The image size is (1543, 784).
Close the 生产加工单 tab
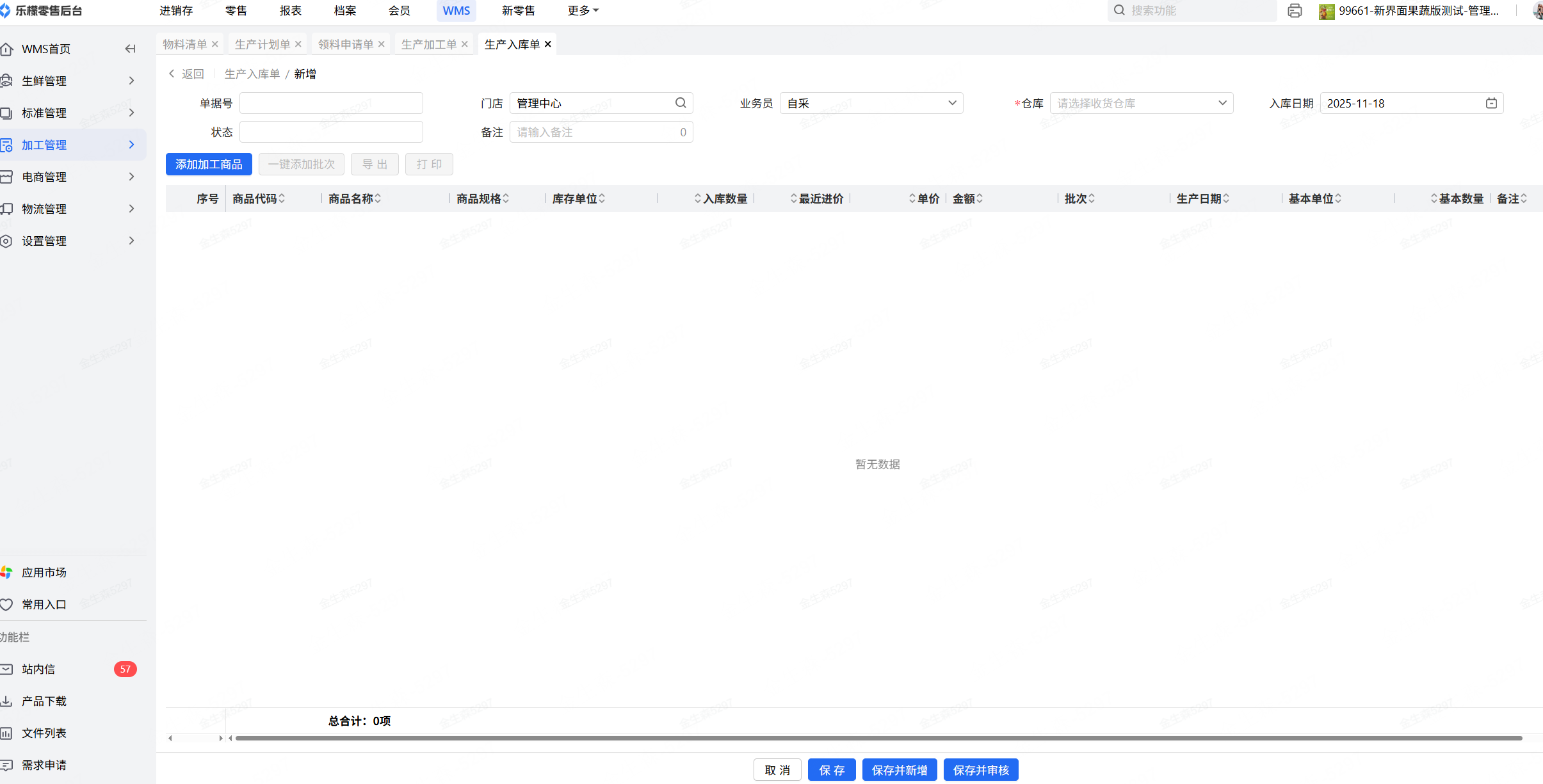pyautogui.click(x=465, y=44)
